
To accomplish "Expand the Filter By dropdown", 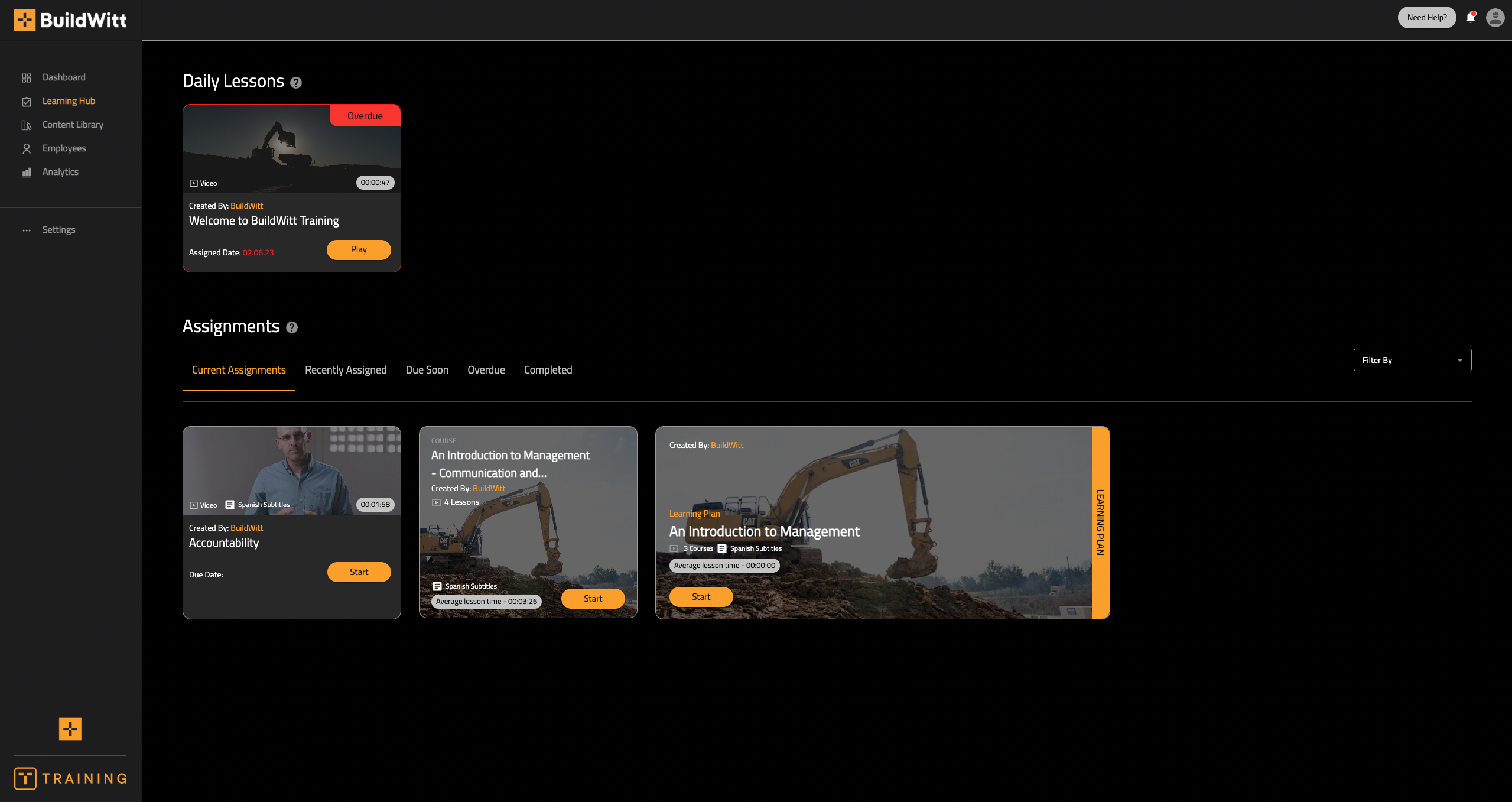I will [1412, 360].
